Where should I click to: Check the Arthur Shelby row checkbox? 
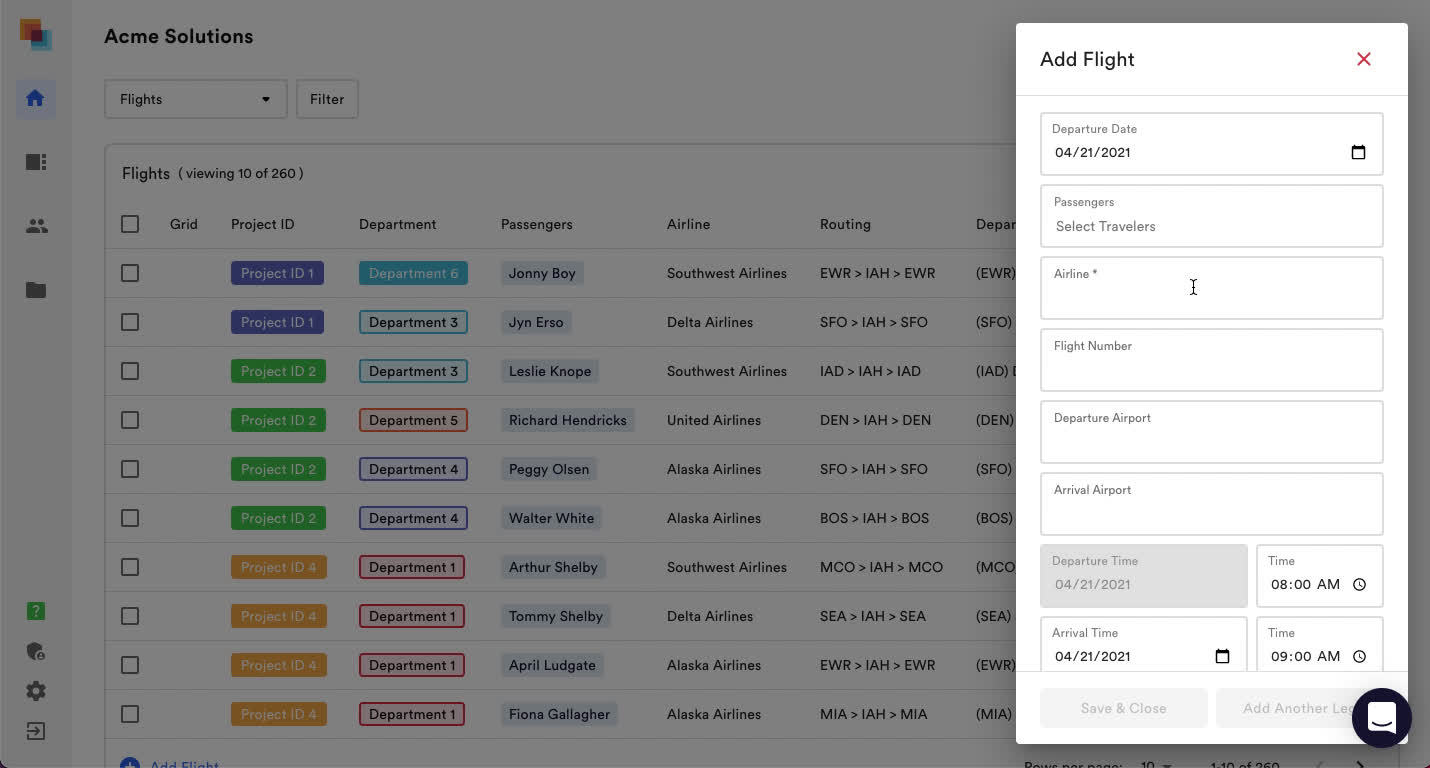tap(130, 567)
